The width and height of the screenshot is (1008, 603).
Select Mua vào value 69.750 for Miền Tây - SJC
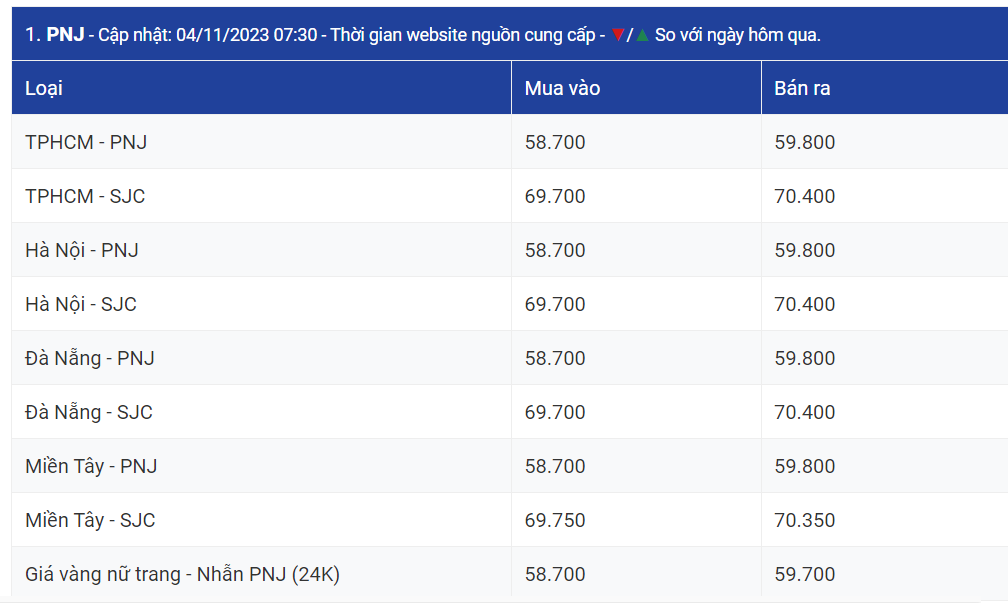[555, 520]
